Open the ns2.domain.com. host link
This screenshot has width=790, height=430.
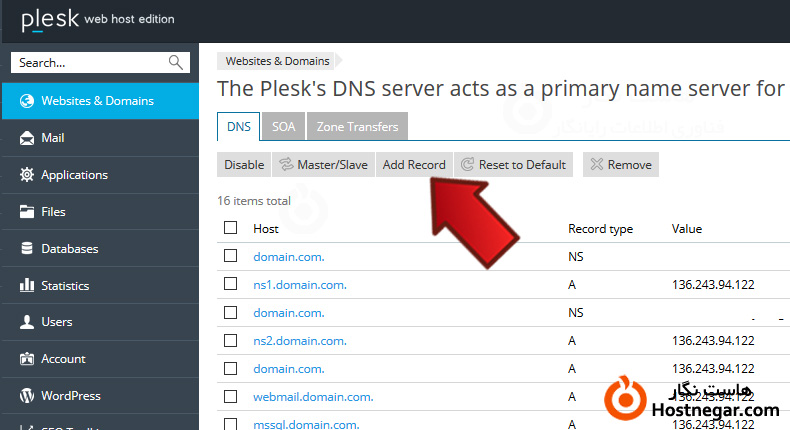[299, 341]
